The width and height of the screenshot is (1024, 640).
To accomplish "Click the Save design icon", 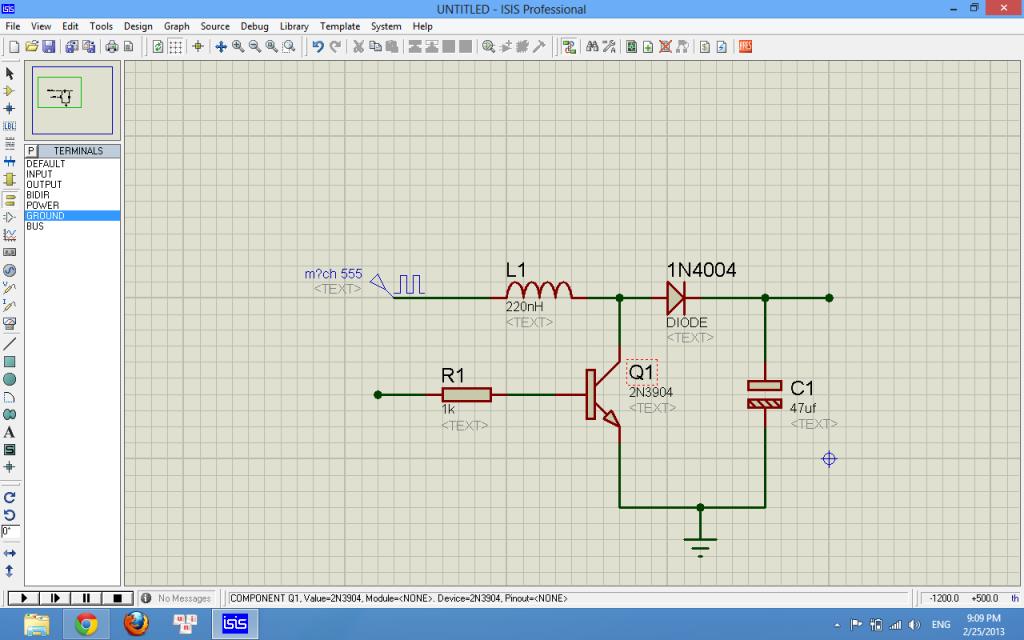I will coord(48,46).
